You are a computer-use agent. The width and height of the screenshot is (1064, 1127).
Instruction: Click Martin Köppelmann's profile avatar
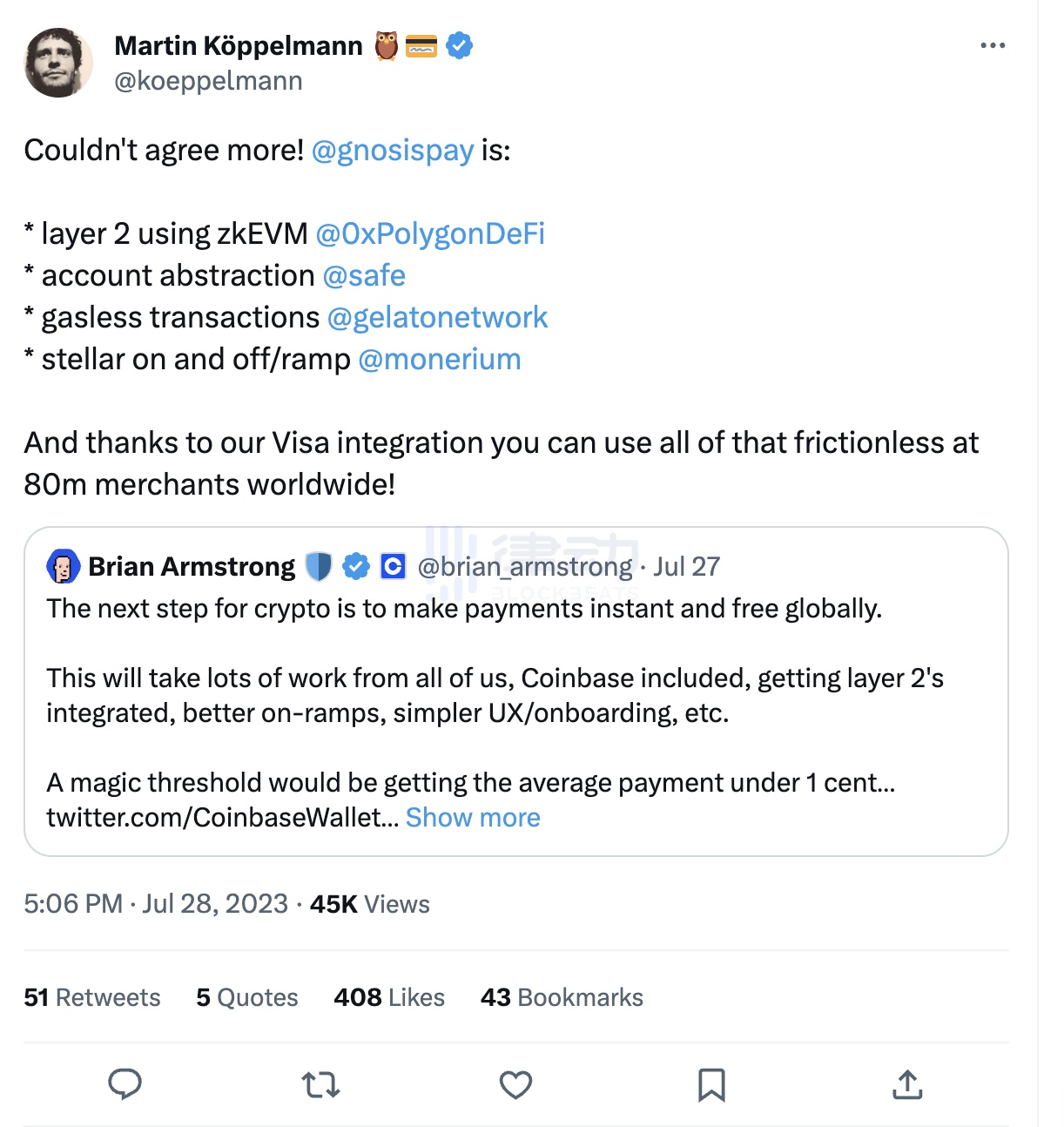pos(58,63)
